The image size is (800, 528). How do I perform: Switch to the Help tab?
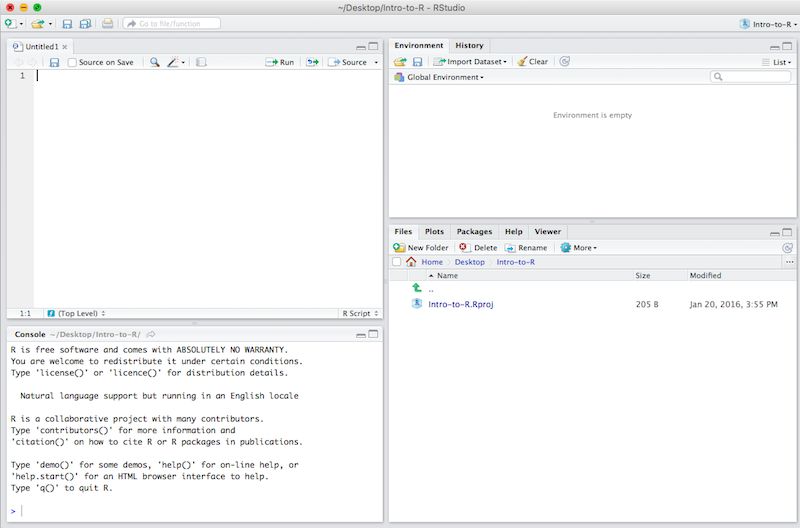pos(514,232)
